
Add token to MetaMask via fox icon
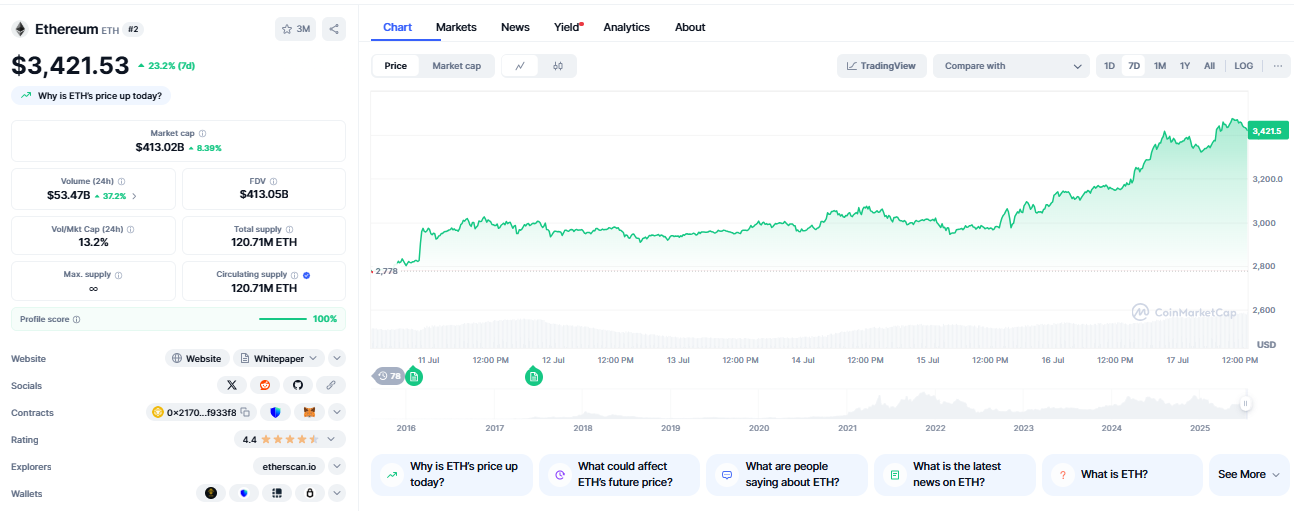tap(309, 412)
